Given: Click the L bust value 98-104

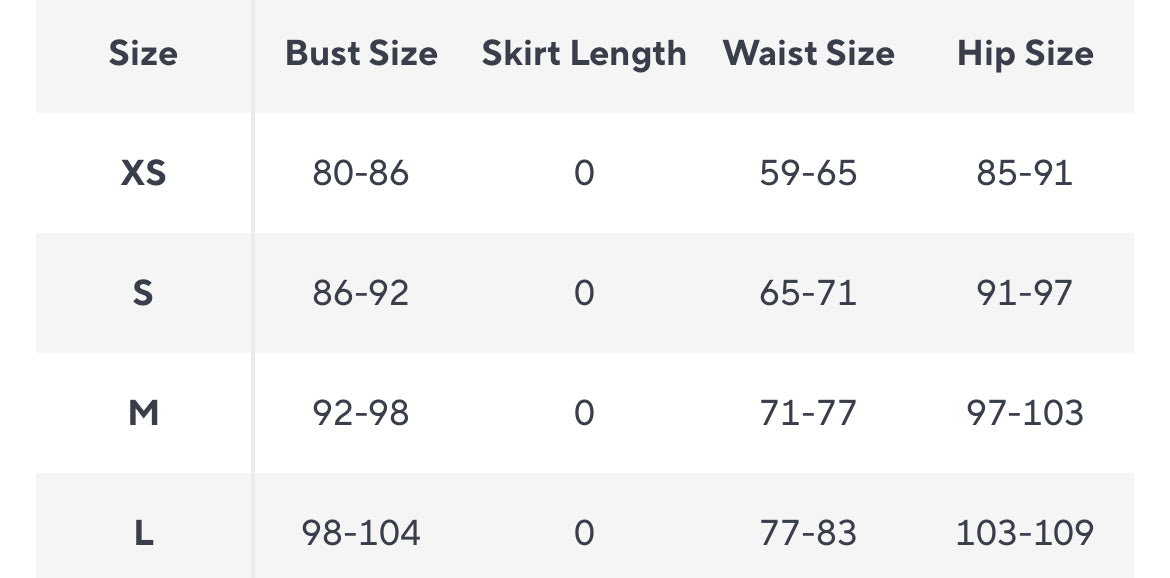Looking at the screenshot, I should [x=361, y=533].
